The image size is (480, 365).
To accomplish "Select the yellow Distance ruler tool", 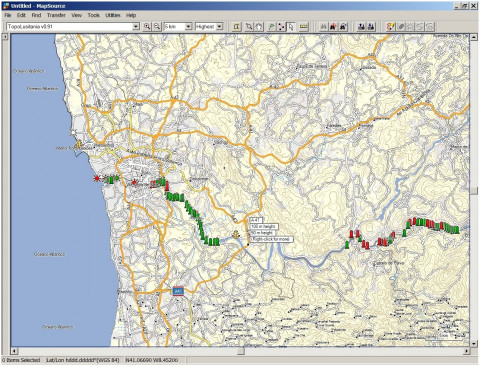I will 303,27.
